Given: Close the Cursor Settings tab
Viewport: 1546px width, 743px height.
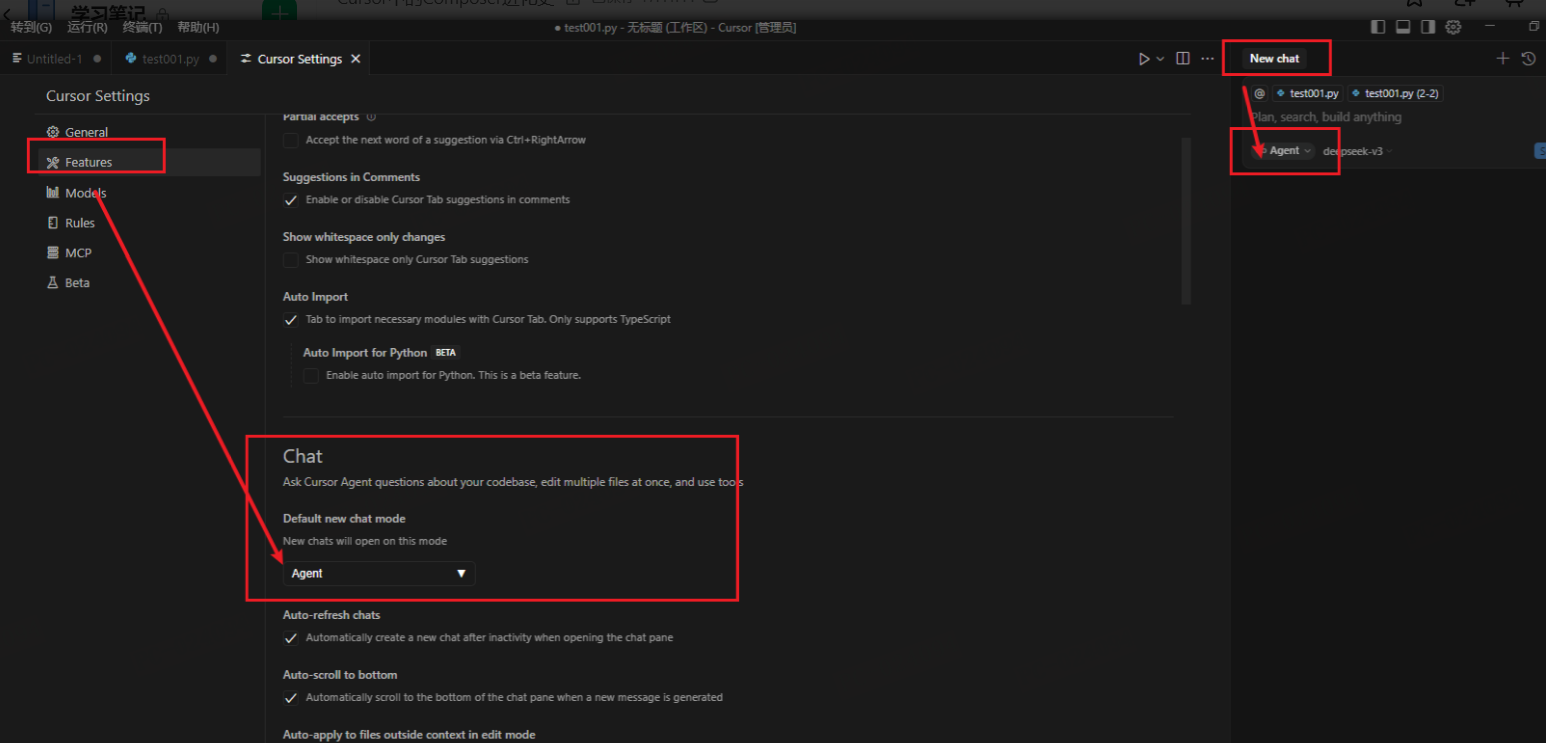Looking at the screenshot, I should tap(355, 59).
